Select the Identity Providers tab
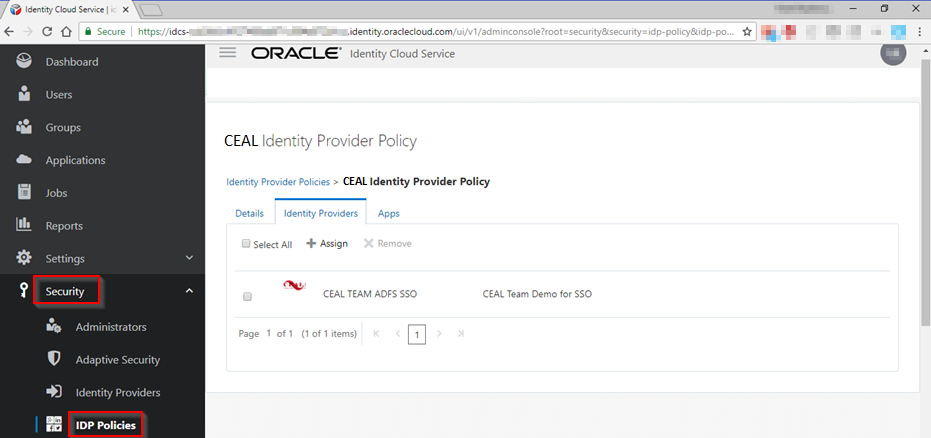Image resolution: width=931 pixels, height=438 pixels. tap(321, 213)
